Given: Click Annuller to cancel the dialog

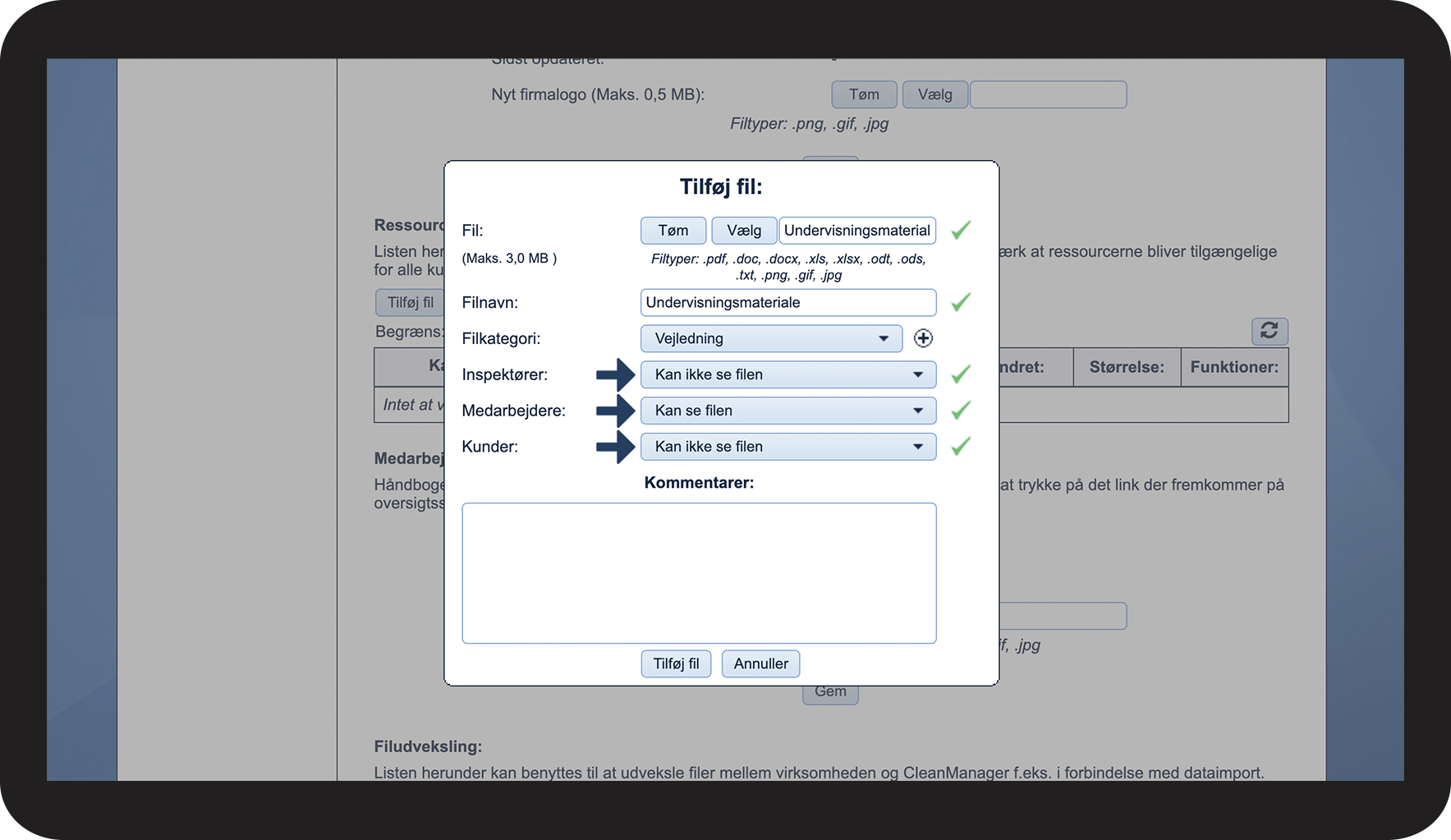Looking at the screenshot, I should tap(760, 663).
